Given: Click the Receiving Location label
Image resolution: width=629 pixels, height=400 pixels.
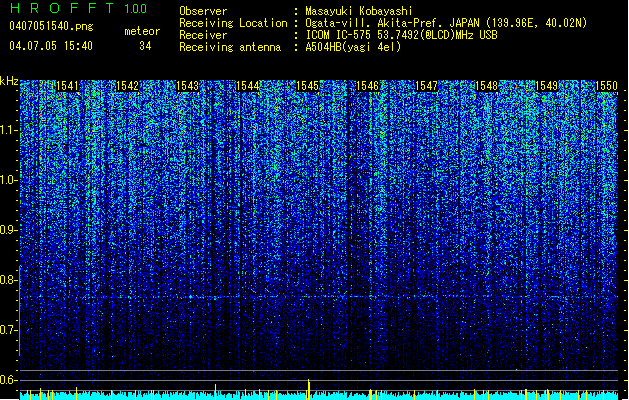Looking at the screenshot, I should [233, 23].
